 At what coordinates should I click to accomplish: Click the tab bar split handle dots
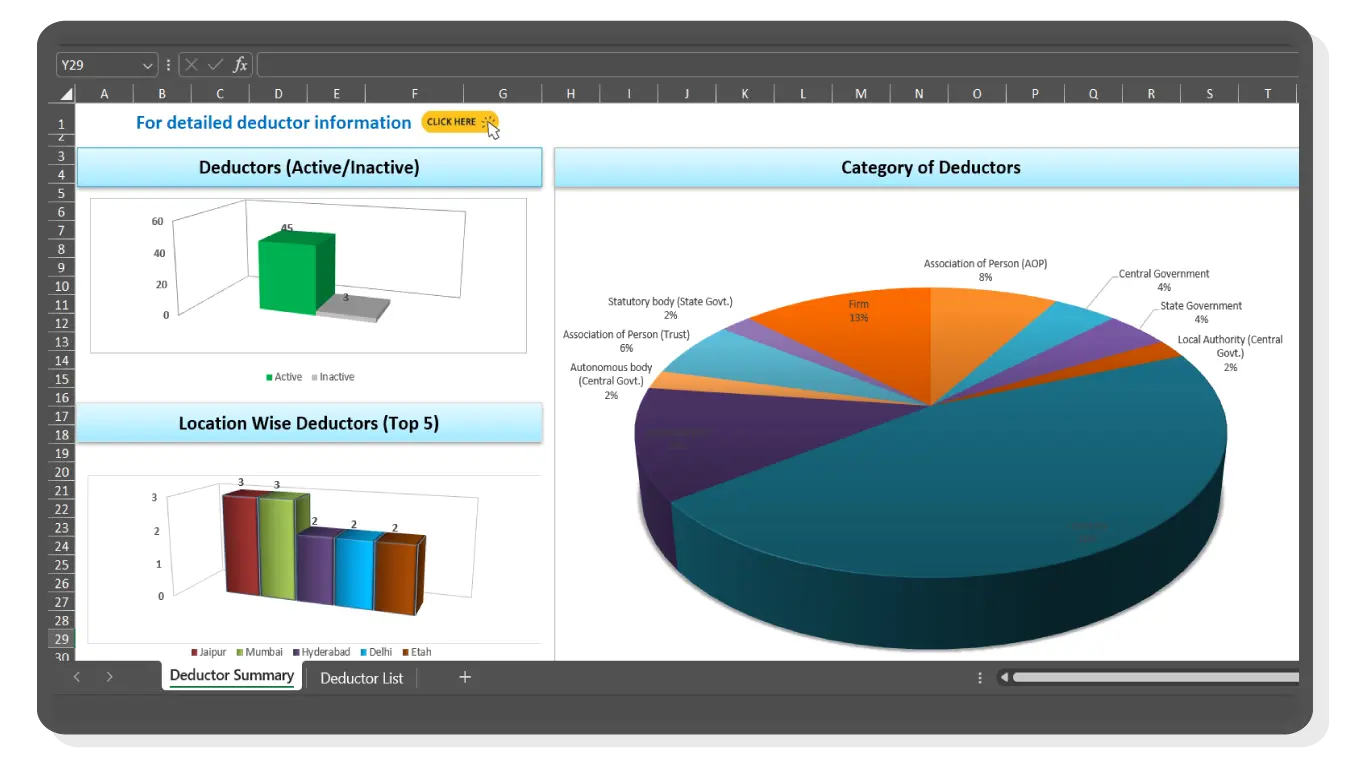pos(980,677)
